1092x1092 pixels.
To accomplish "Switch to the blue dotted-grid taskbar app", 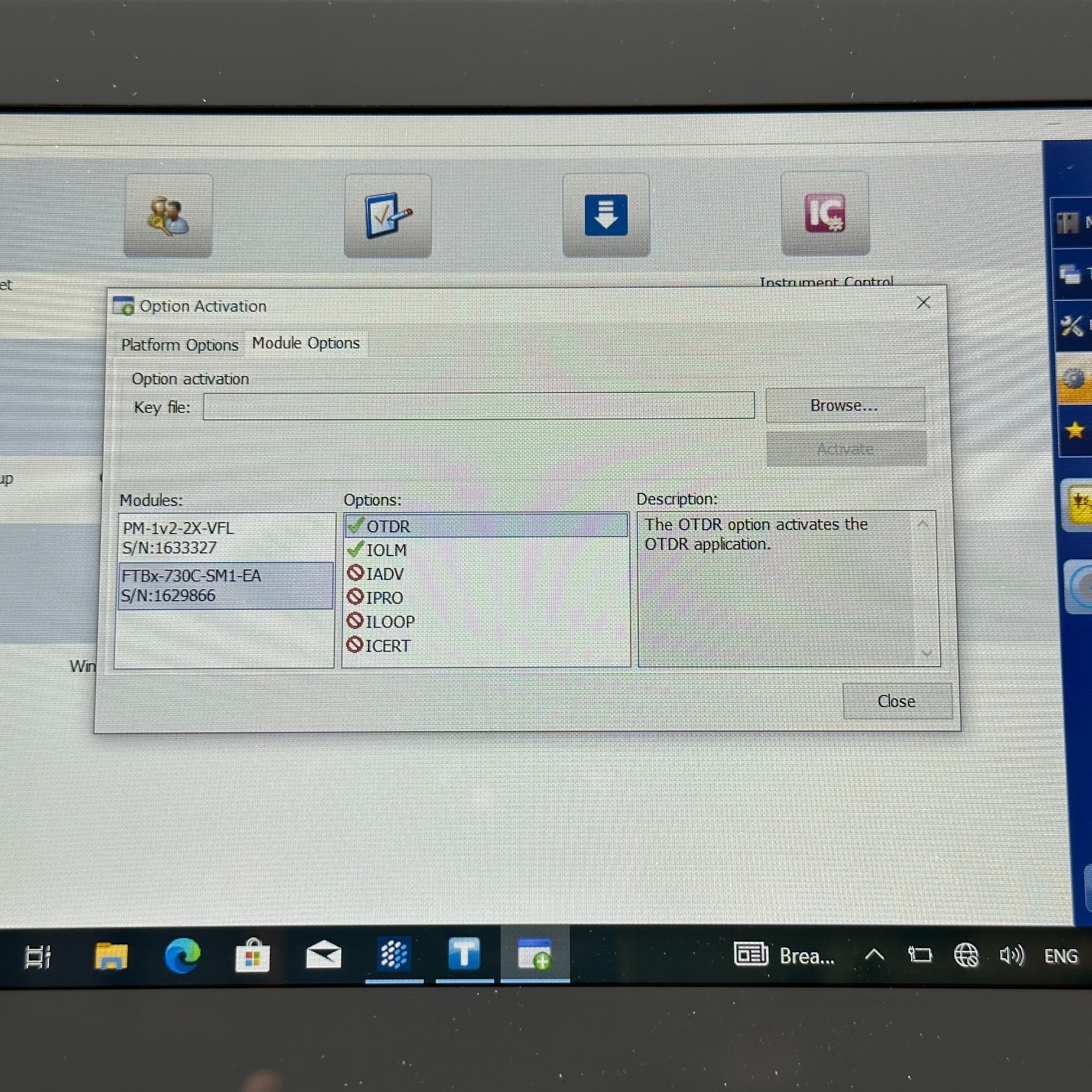I will click(x=394, y=955).
